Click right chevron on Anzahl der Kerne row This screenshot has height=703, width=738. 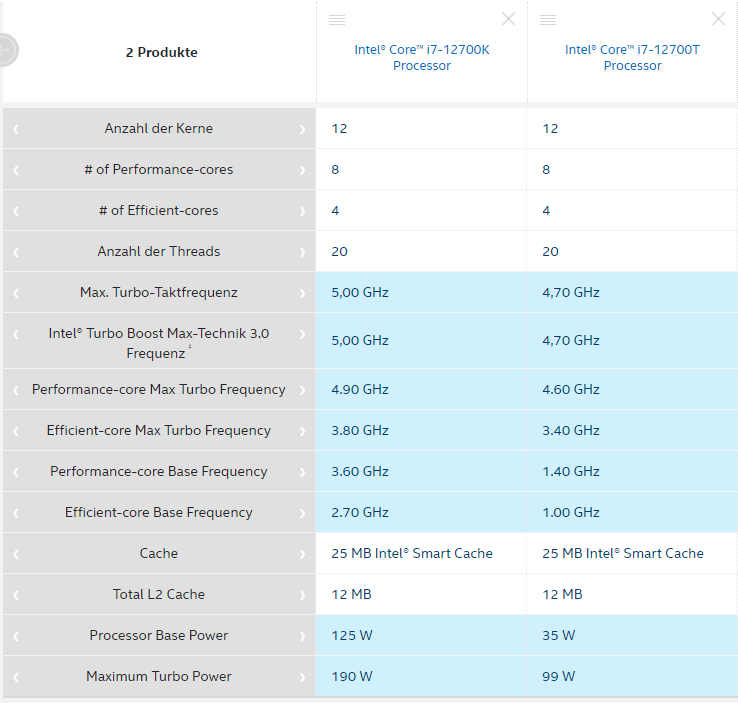[x=302, y=129]
